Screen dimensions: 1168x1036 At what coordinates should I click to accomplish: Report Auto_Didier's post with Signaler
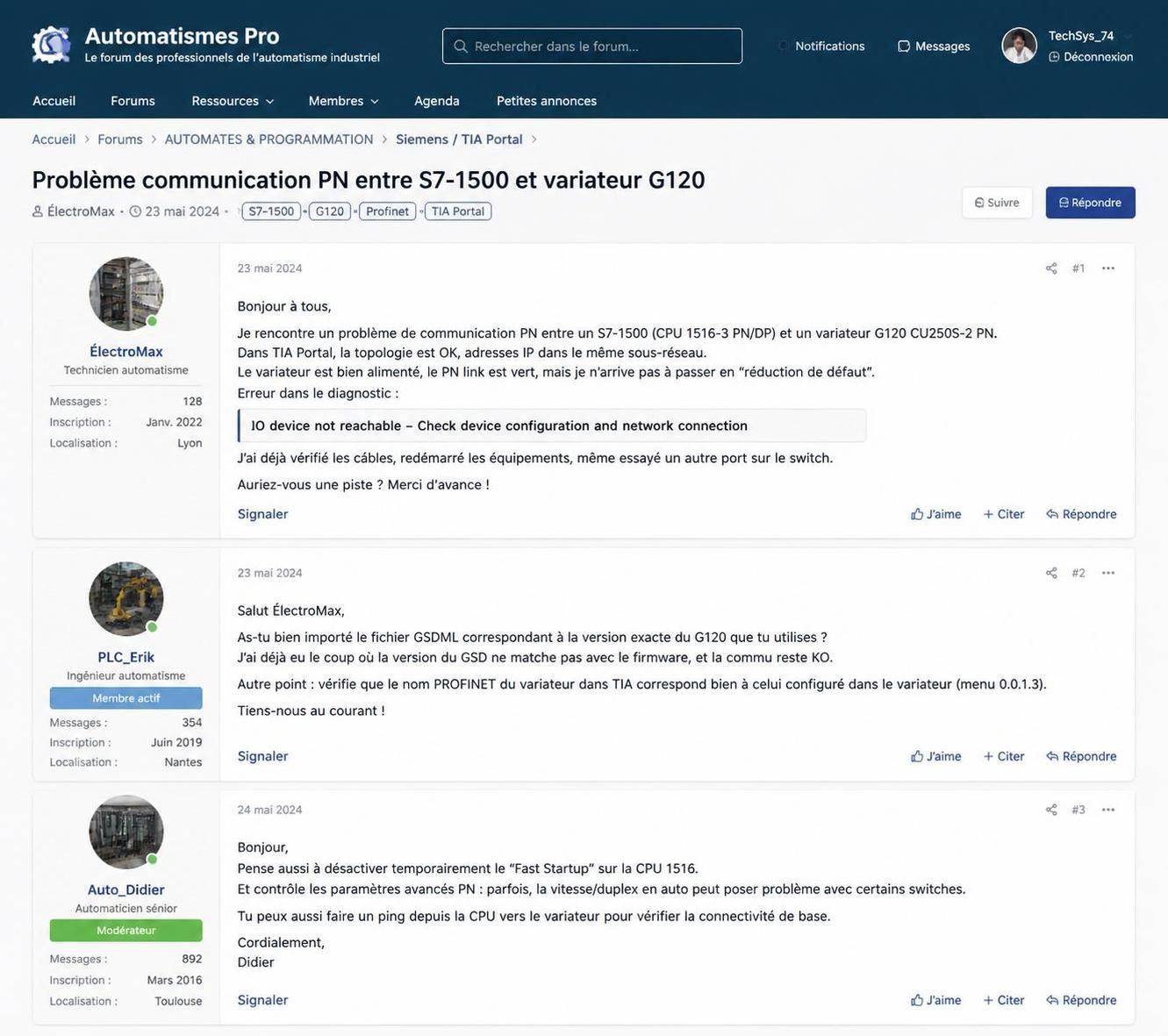click(262, 1000)
